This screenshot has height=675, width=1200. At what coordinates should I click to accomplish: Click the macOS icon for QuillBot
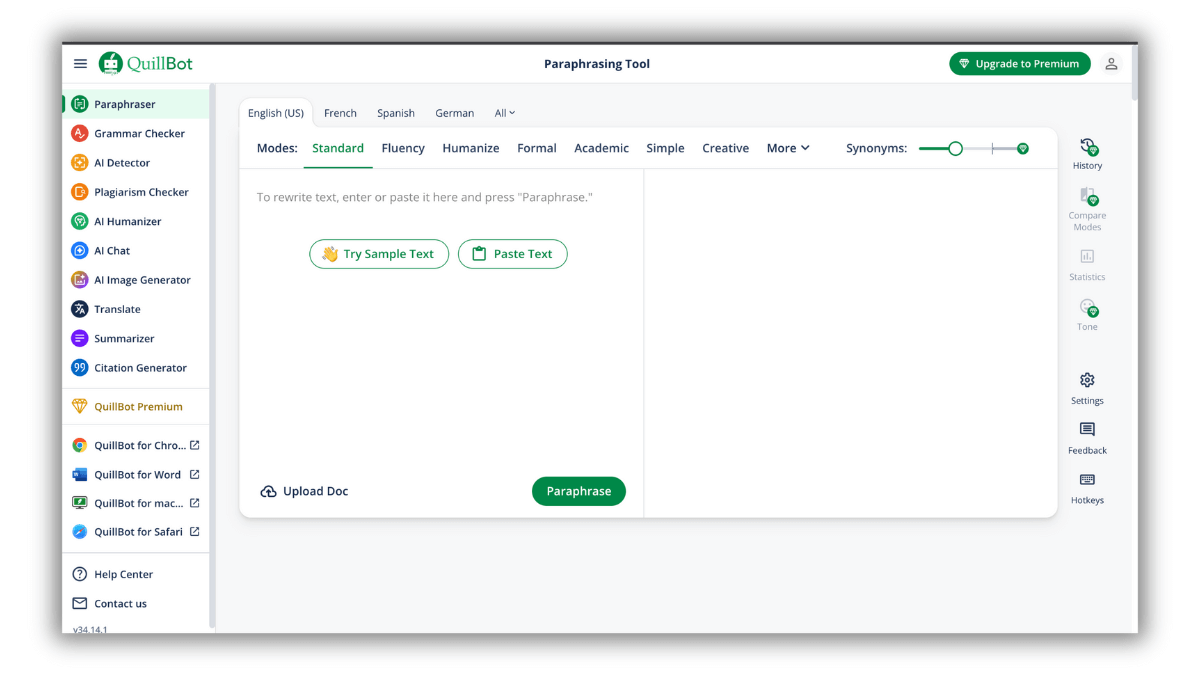click(x=80, y=503)
